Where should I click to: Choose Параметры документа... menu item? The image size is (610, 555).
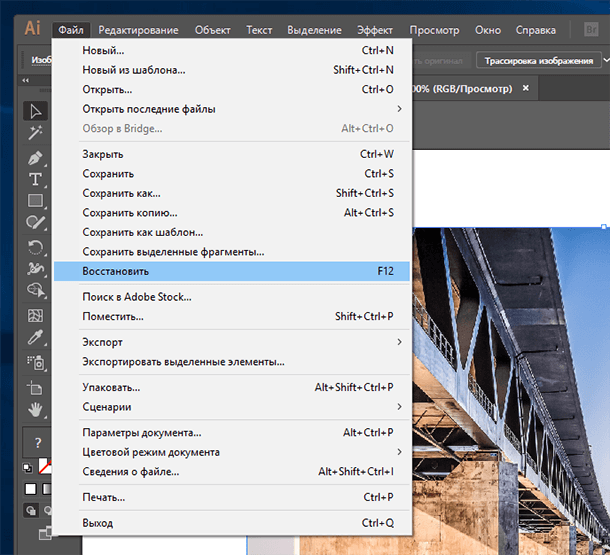coord(232,432)
